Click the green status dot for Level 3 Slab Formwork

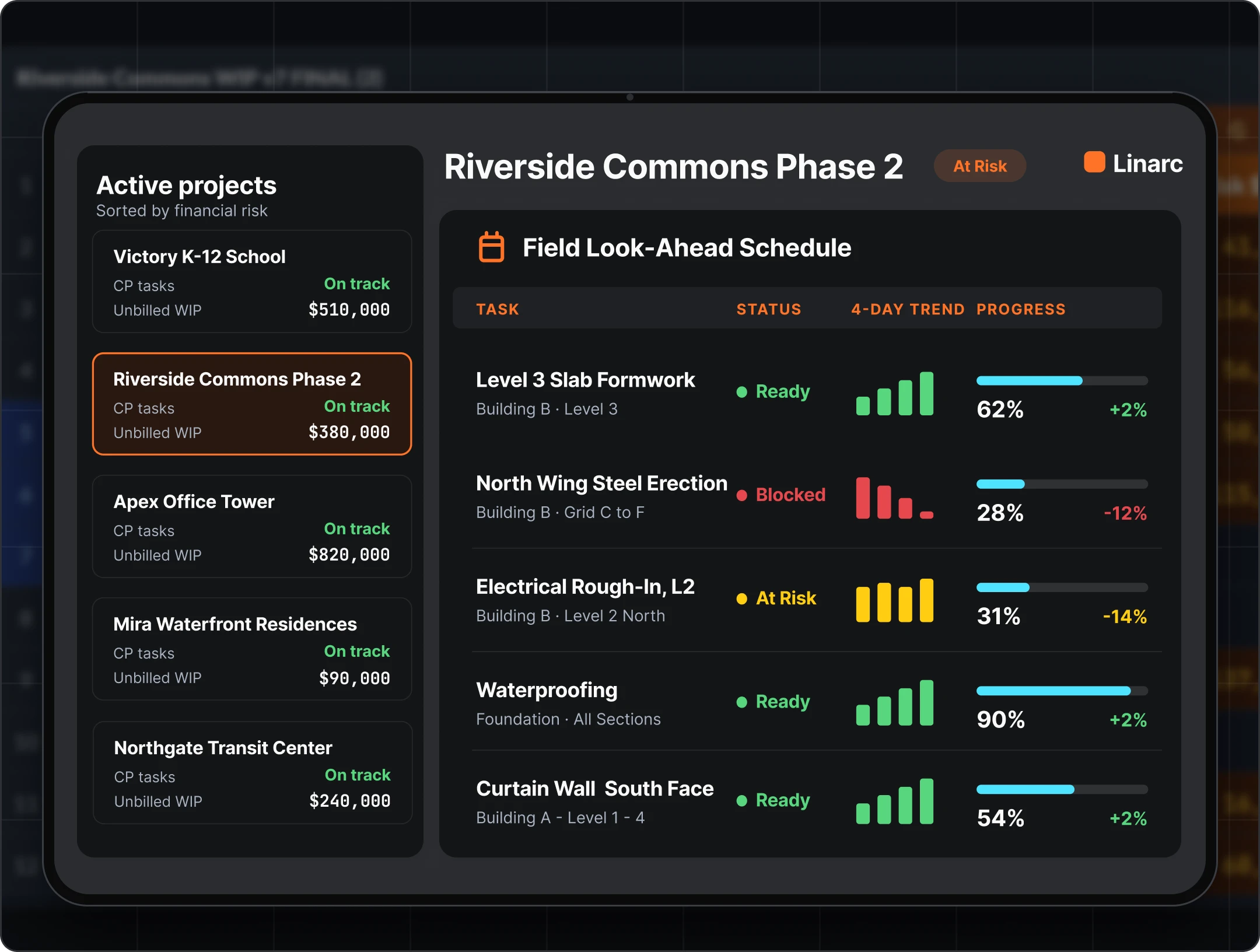click(x=742, y=392)
